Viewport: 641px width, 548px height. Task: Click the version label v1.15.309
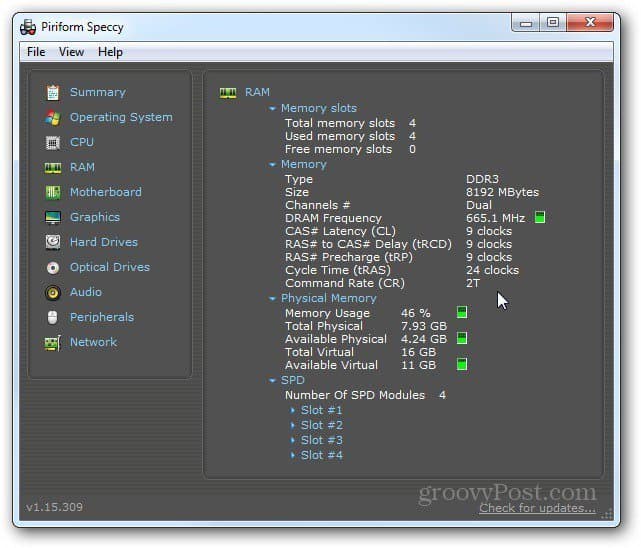coord(54,507)
